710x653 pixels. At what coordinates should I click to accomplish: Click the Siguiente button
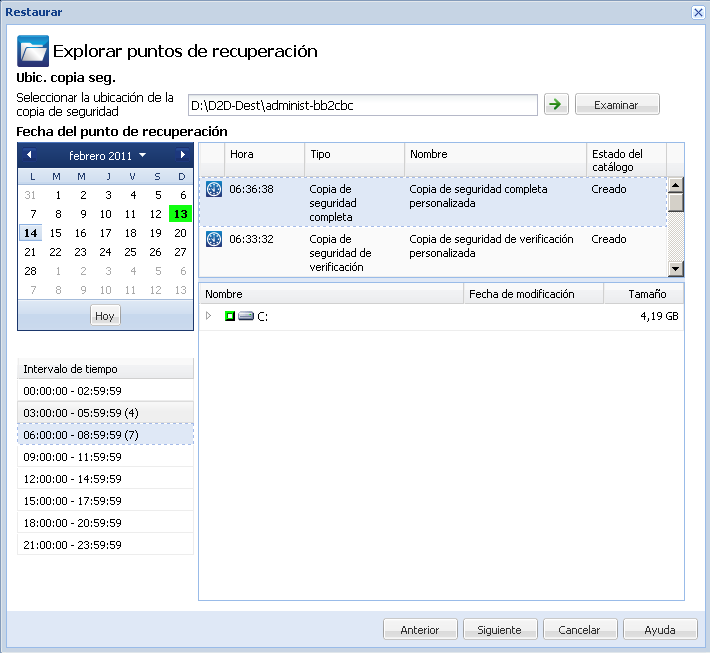pos(500,630)
